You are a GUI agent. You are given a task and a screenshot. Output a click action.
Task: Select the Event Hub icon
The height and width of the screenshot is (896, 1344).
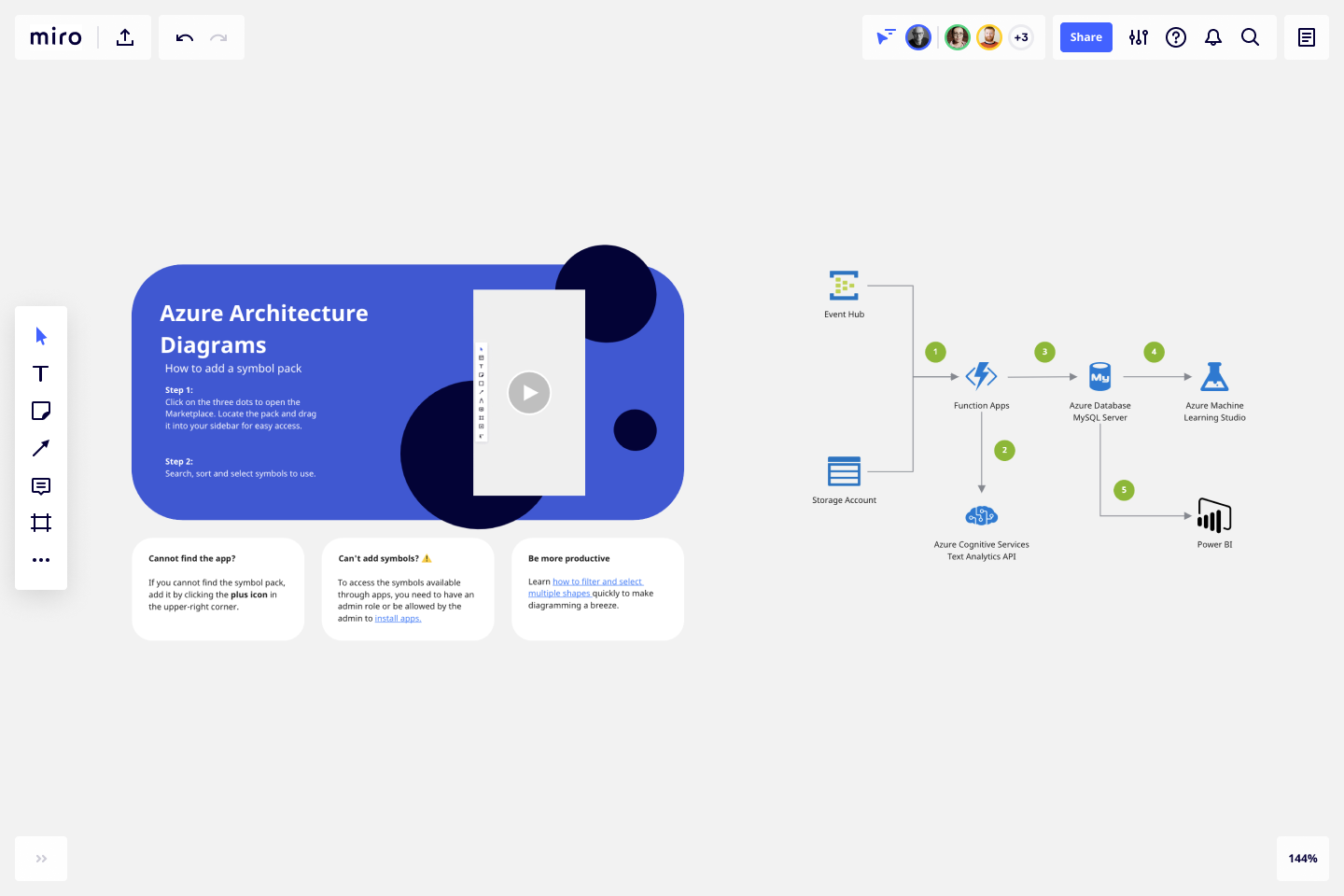click(x=844, y=286)
